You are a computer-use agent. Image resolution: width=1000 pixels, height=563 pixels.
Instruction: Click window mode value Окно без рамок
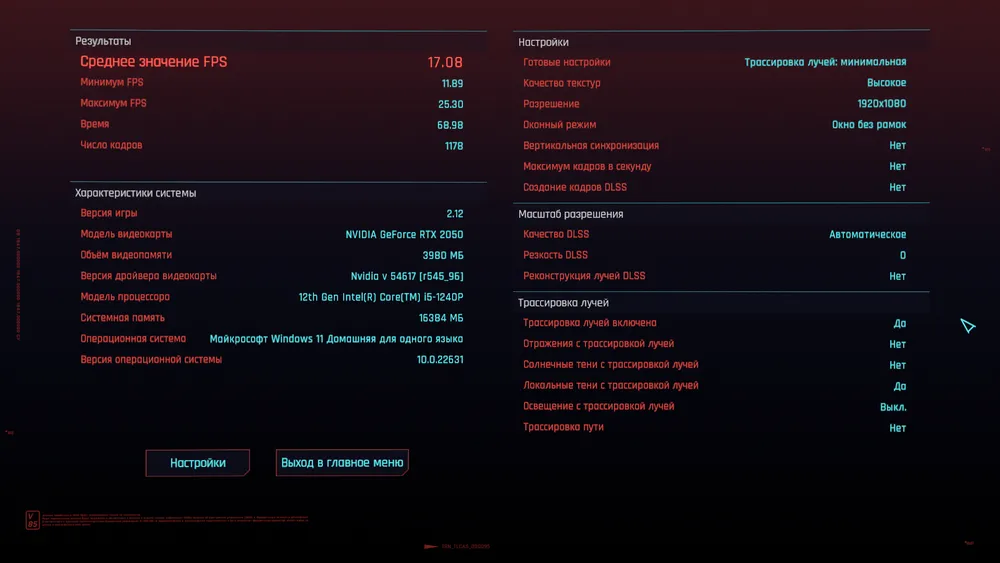coord(869,125)
